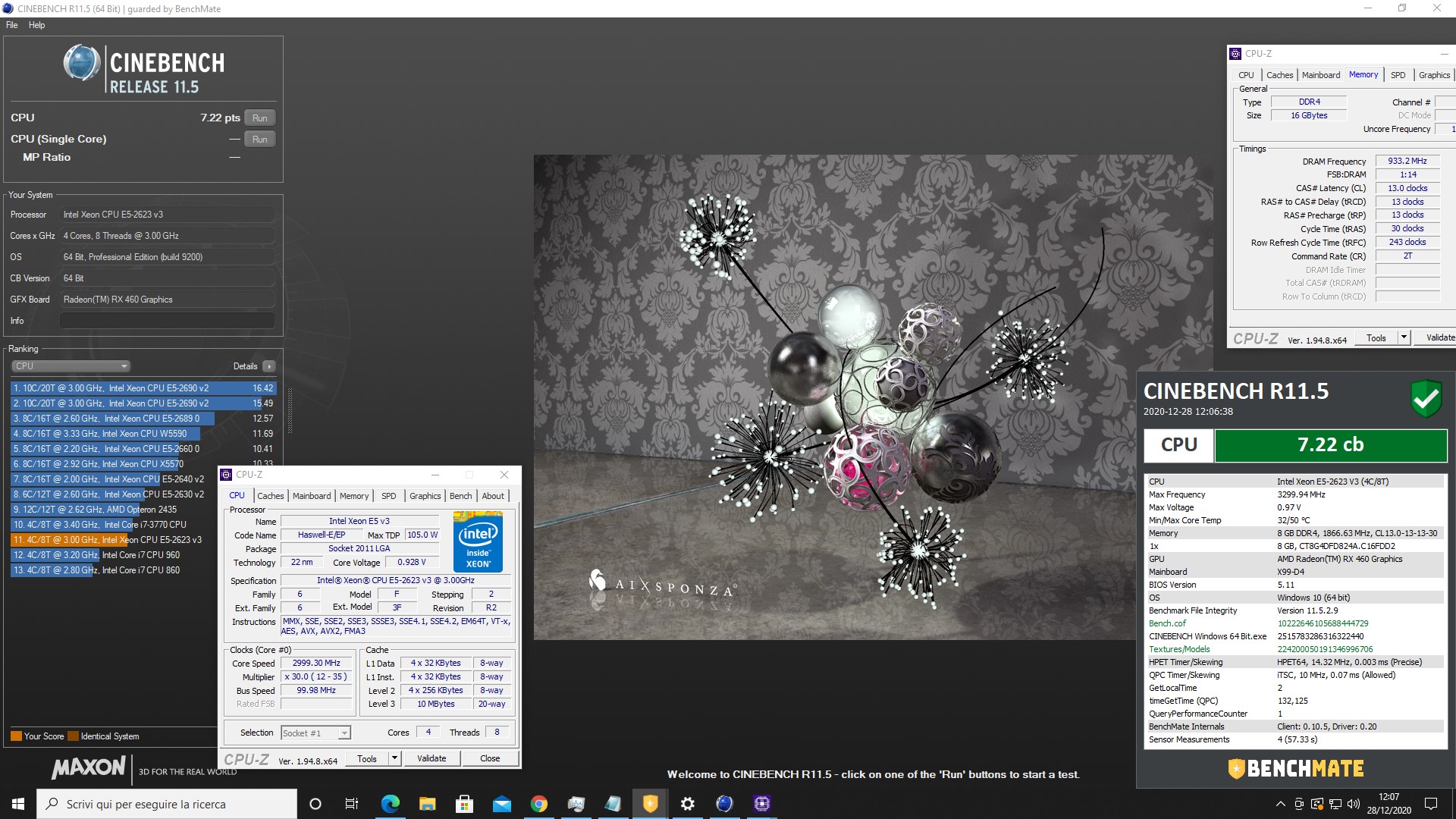Image resolution: width=1456 pixels, height=819 pixels.
Task: Select SPD tab in top-right CPU-Z
Action: coord(1398,75)
